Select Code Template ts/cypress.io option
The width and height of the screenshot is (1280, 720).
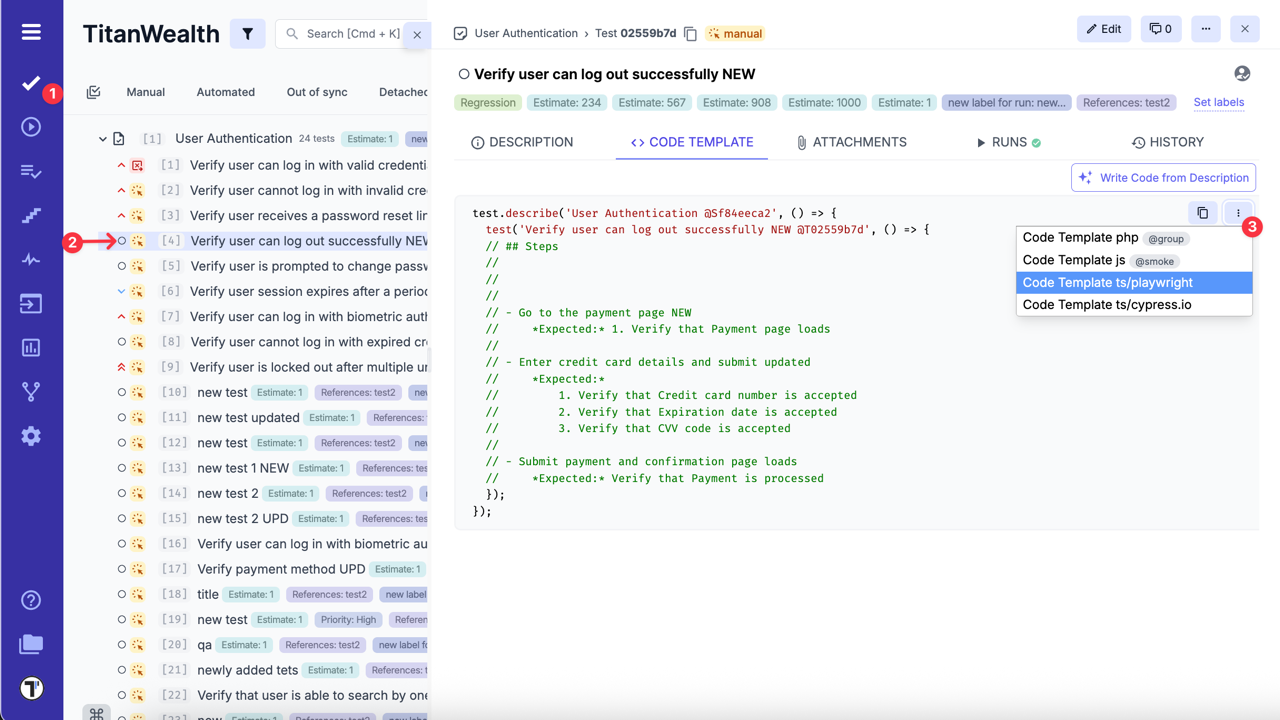pyautogui.click(x=1134, y=305)
